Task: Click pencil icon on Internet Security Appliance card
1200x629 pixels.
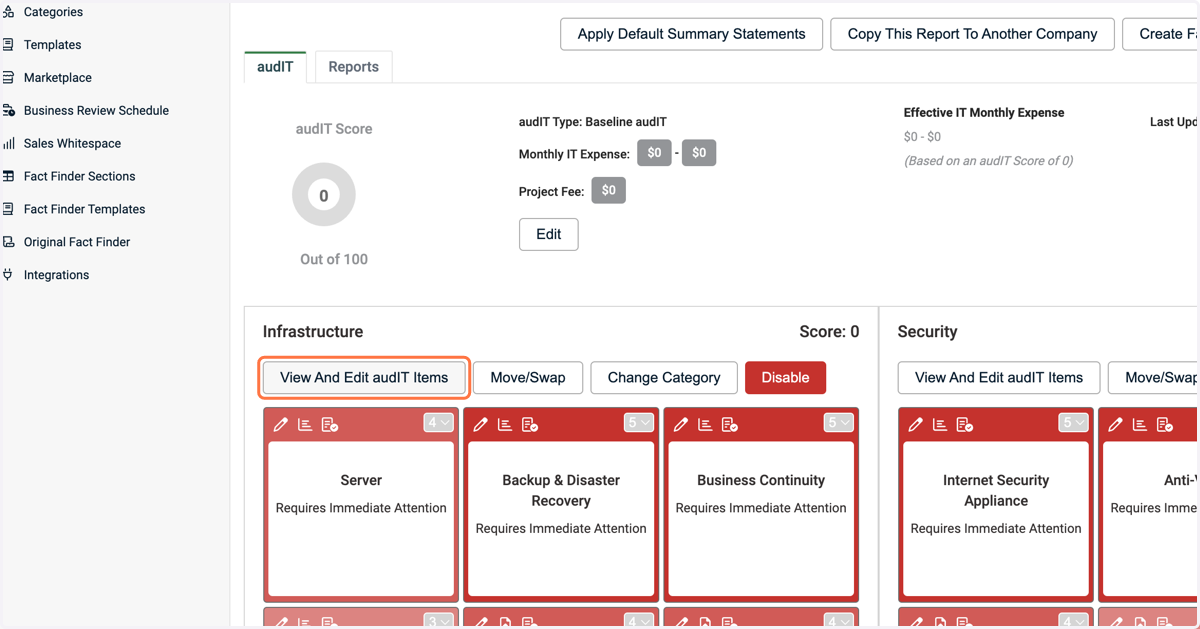Action: 916,425
